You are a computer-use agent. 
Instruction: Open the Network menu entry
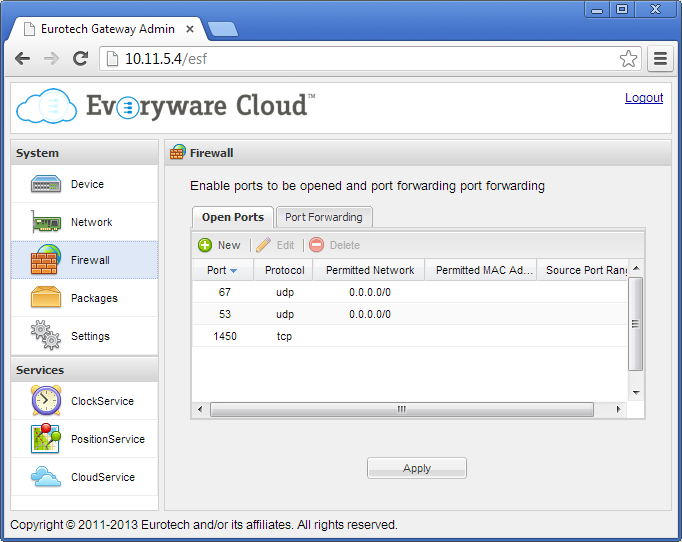coord(84,222)
